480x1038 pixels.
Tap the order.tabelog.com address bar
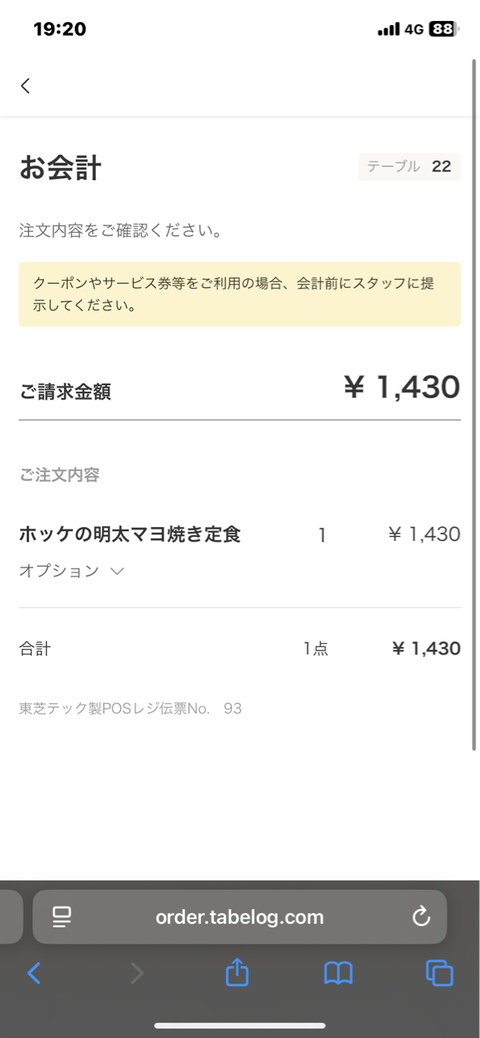pyautogui.click(x=240, y=917)
